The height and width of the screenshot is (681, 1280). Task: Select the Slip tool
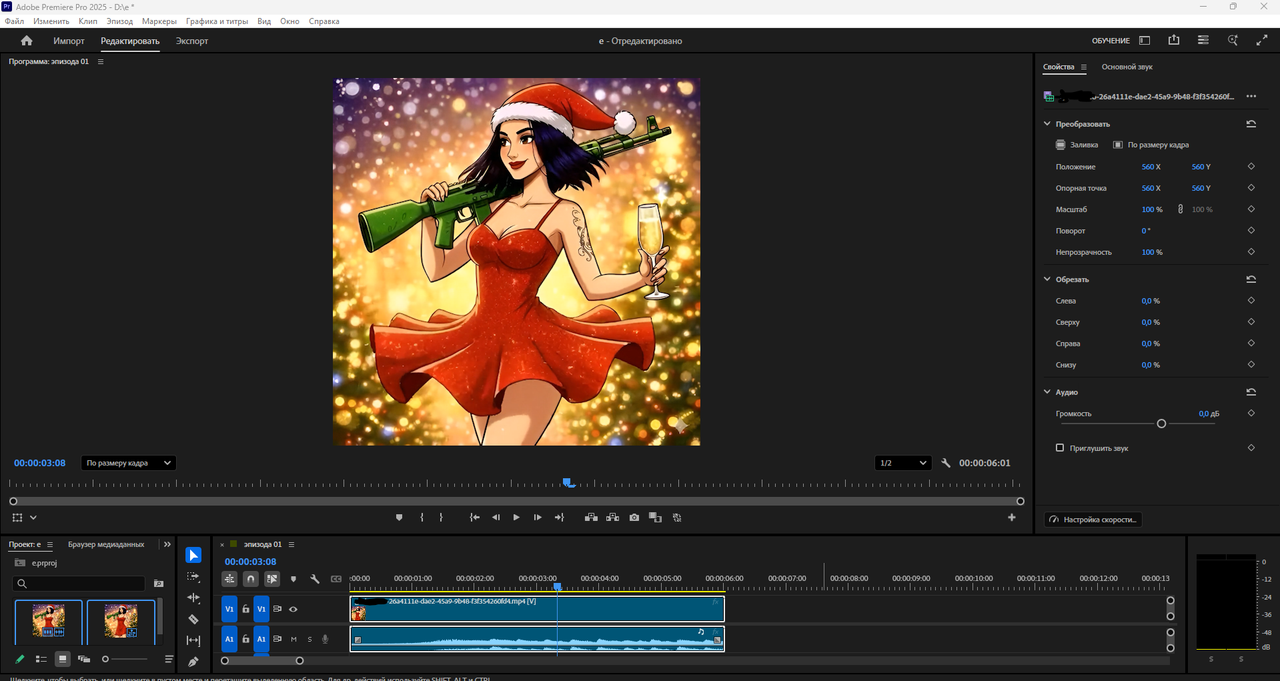click(x=194, y=640)
